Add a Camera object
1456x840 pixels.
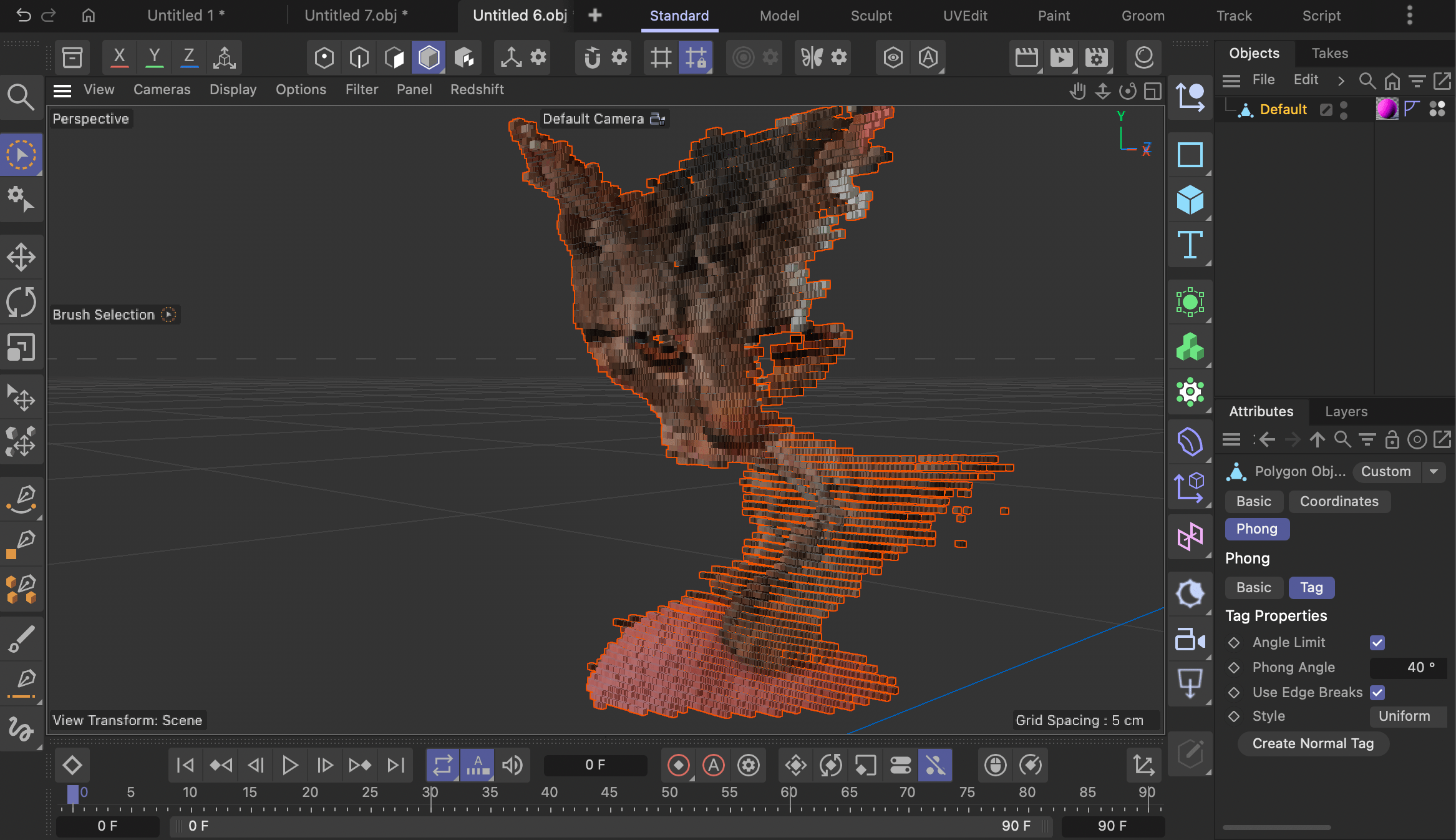(1190, 639)
